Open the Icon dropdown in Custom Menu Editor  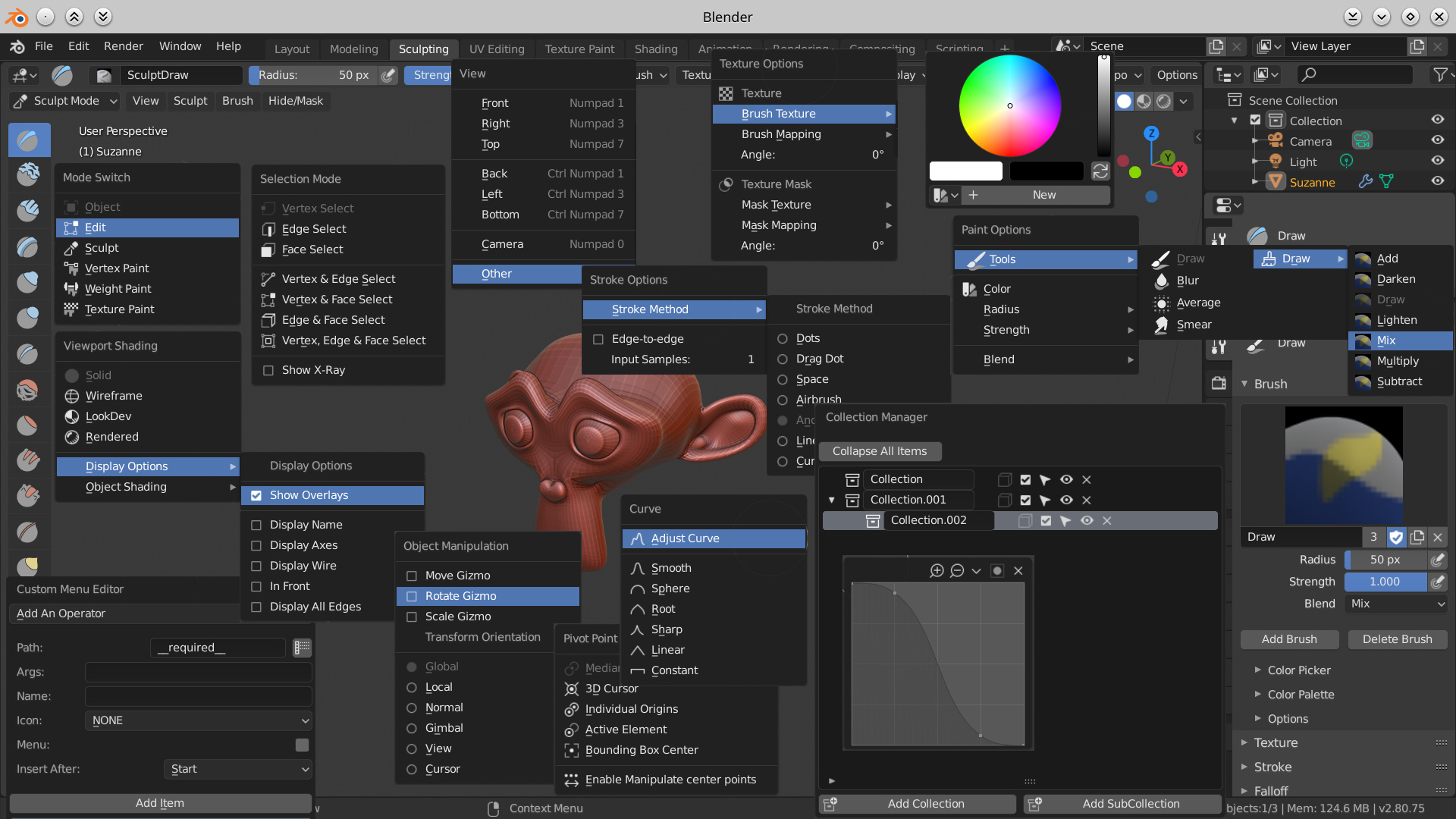199,720
